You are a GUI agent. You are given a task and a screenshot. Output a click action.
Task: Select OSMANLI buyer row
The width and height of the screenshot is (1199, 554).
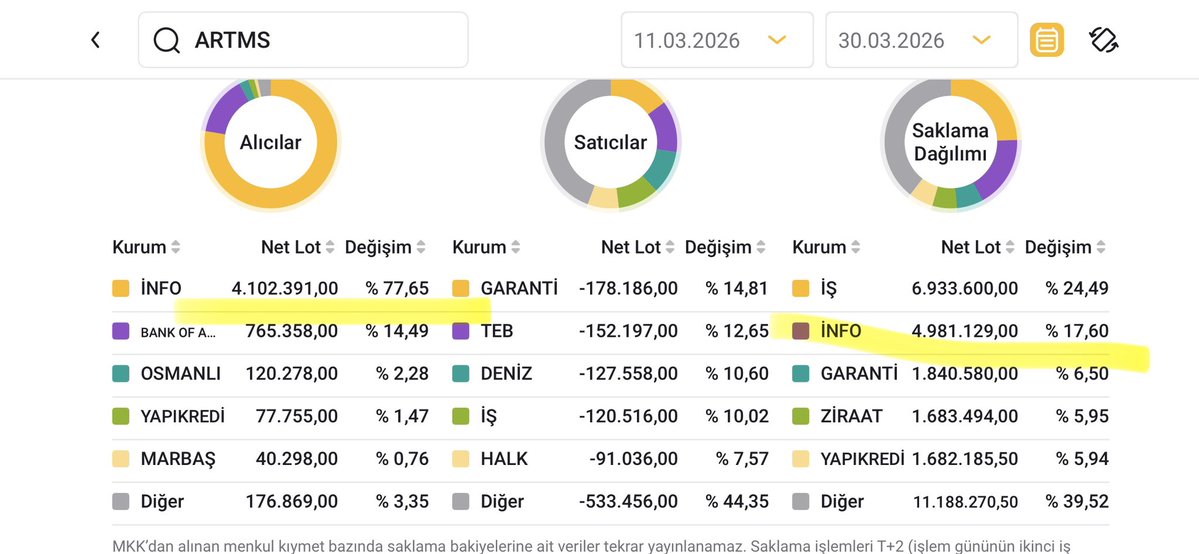pyautogui.click(x=271, y=373)
